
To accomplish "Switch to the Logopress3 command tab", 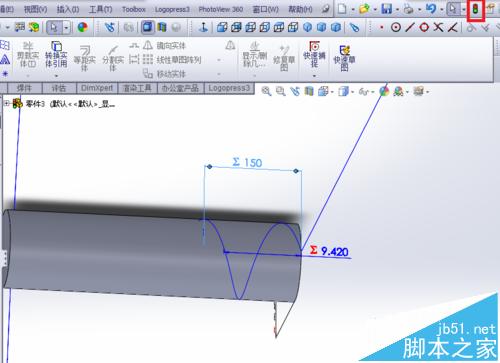I will tap(229, 88).
